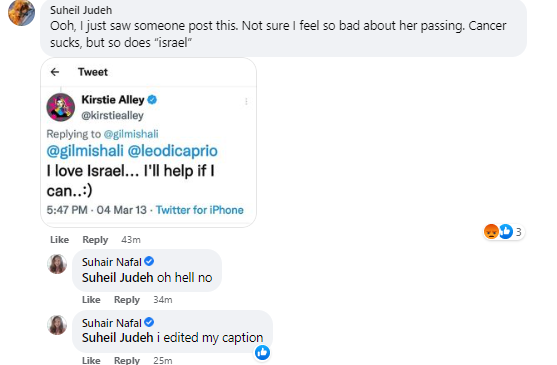557x365 pixels.
Task: Open Kirstie Alley's profile avatar
Action: point(61,107)
